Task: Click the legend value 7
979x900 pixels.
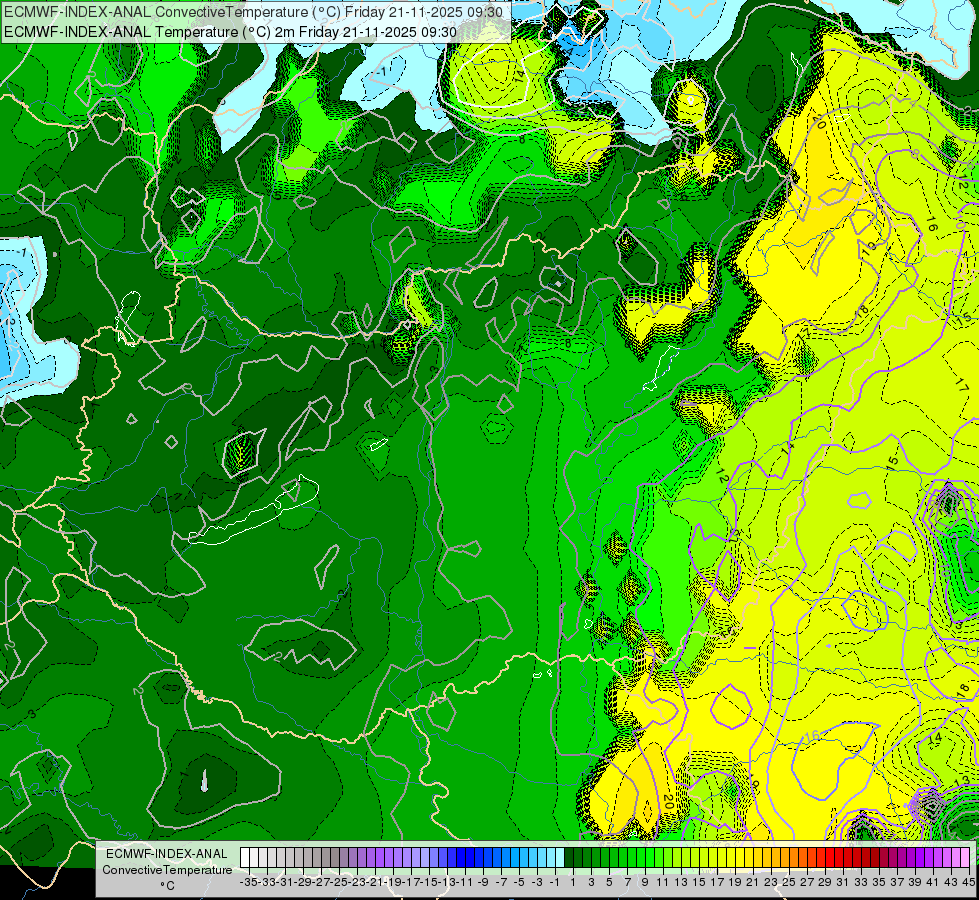Action: 627,882
